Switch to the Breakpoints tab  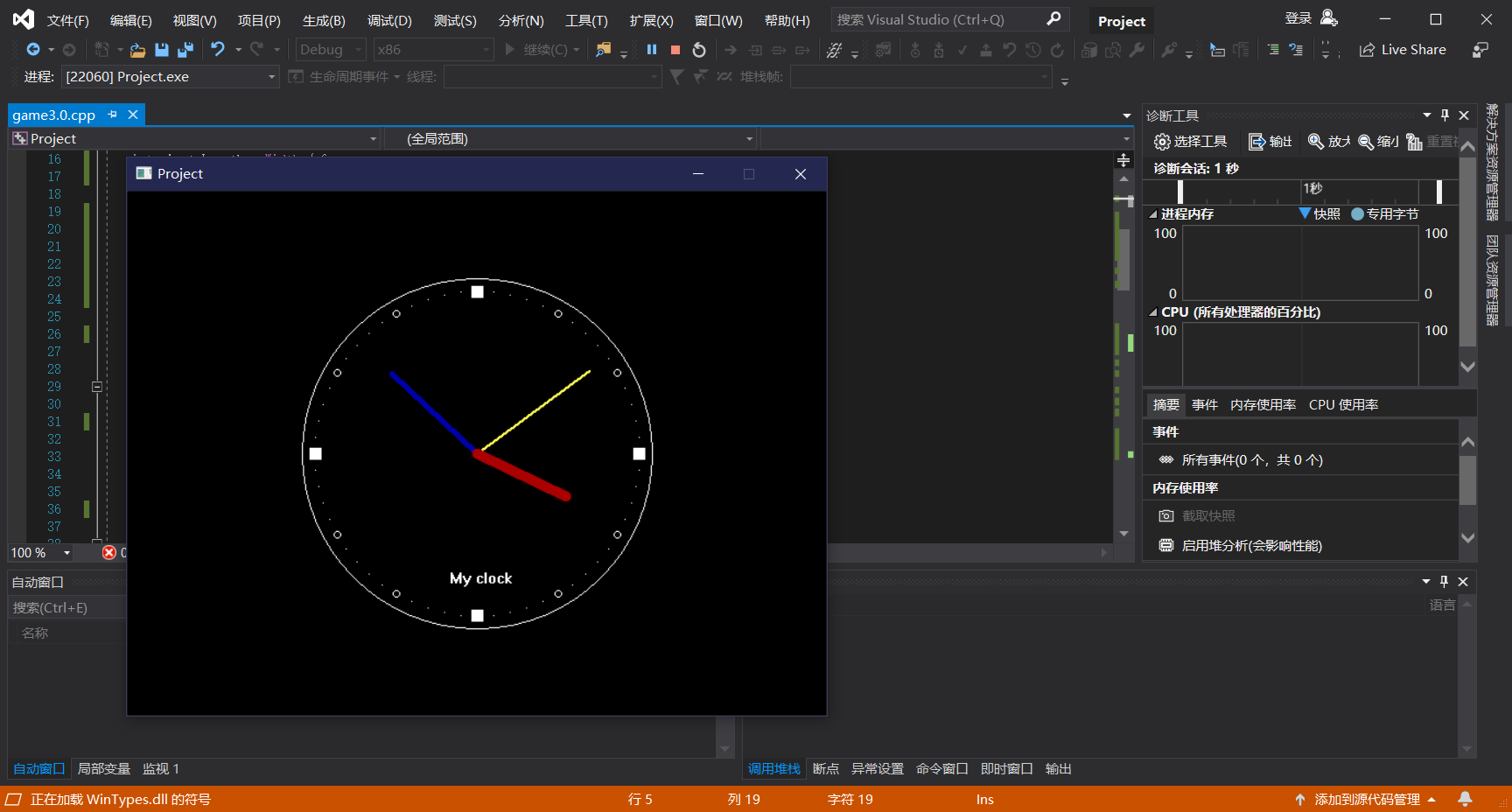click(826, 769)
